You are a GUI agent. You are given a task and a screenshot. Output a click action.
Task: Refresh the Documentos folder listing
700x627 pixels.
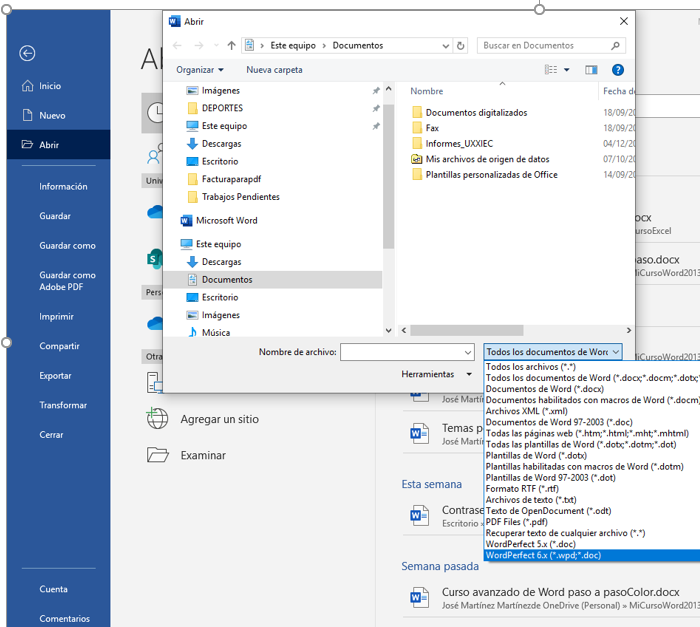coord(460,46)
